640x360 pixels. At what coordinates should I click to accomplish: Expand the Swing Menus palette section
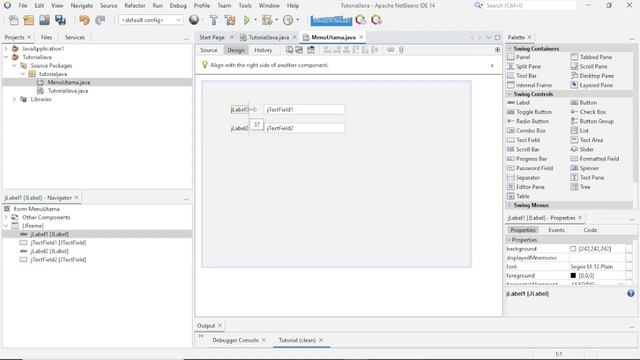click(x=509, y=205)
